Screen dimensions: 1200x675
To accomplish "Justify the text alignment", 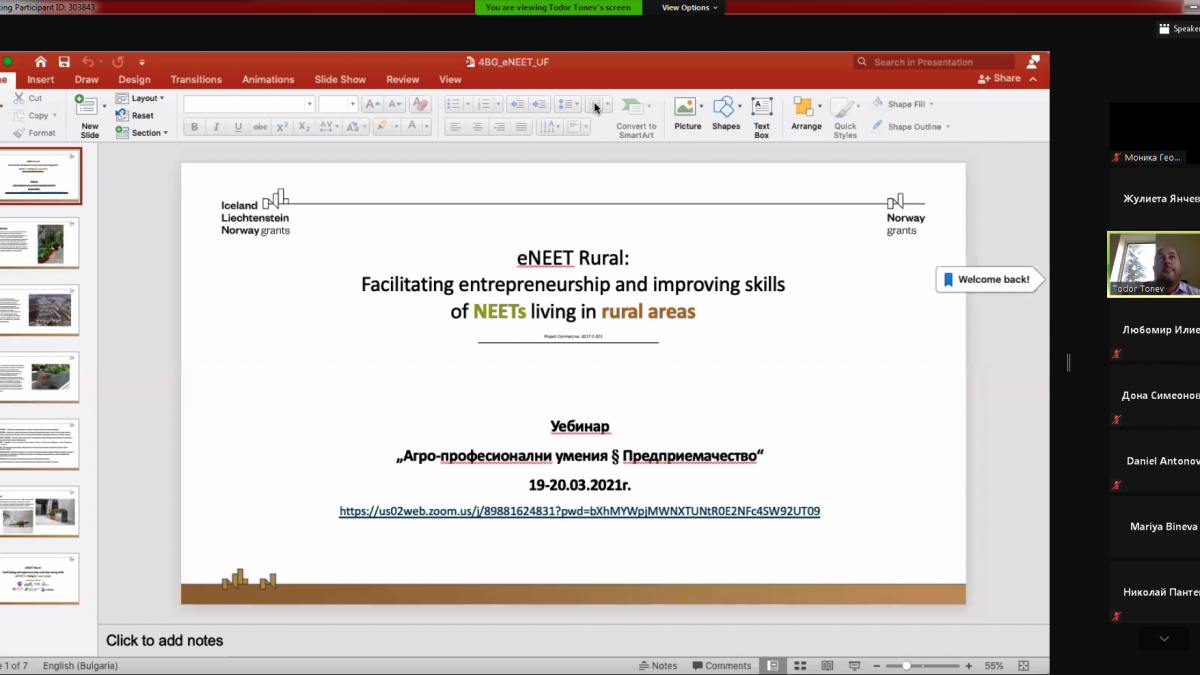I will pos(521,127).
